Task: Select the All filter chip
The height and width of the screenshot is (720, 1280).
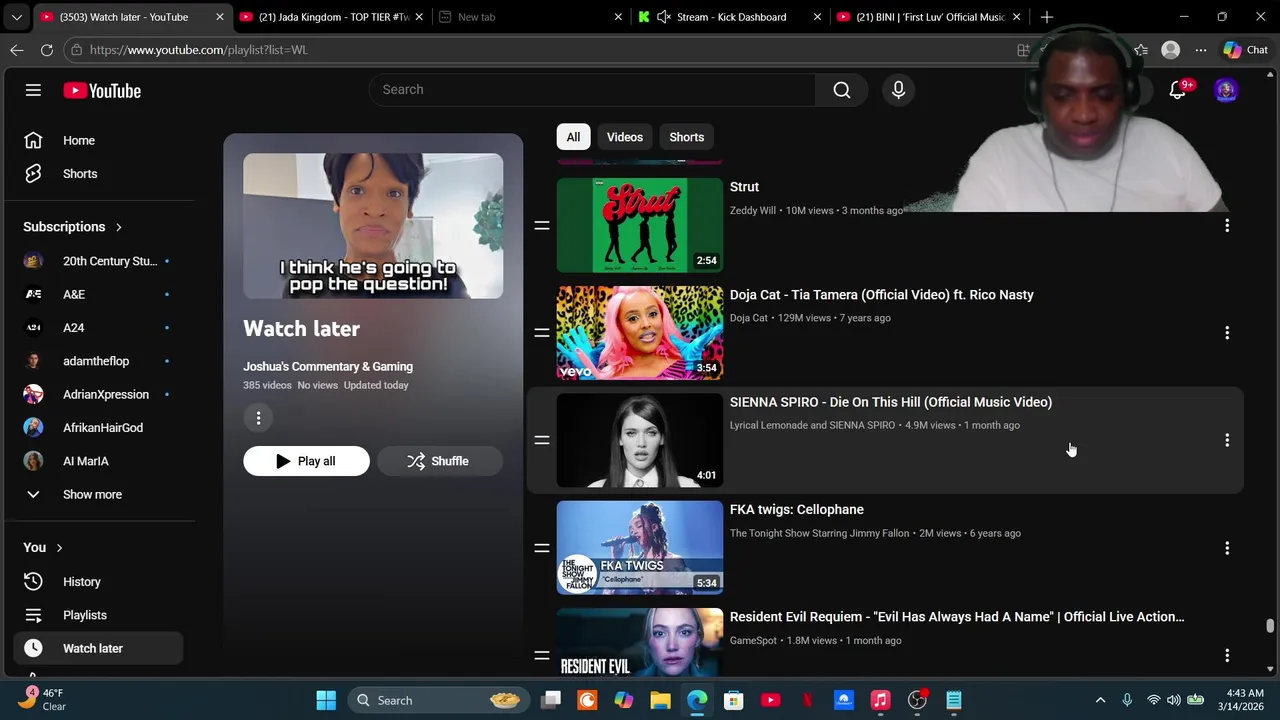Action: pyautogui.click(x=573, y=137)
